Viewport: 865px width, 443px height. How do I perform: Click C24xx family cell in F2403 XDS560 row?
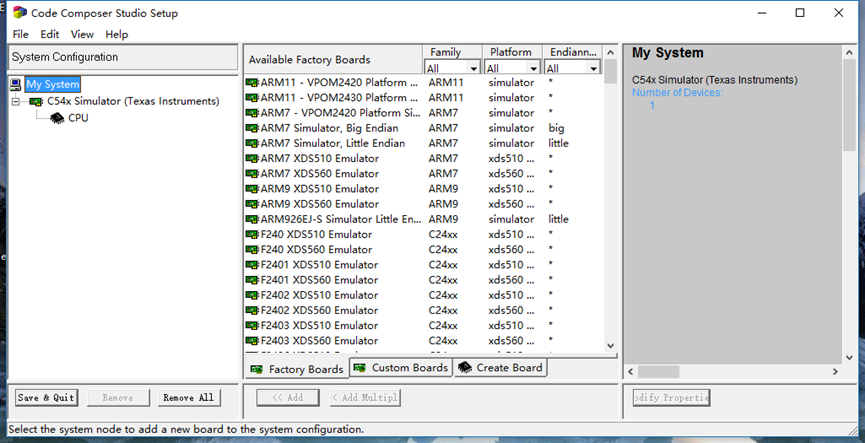[x=443, y=340]
